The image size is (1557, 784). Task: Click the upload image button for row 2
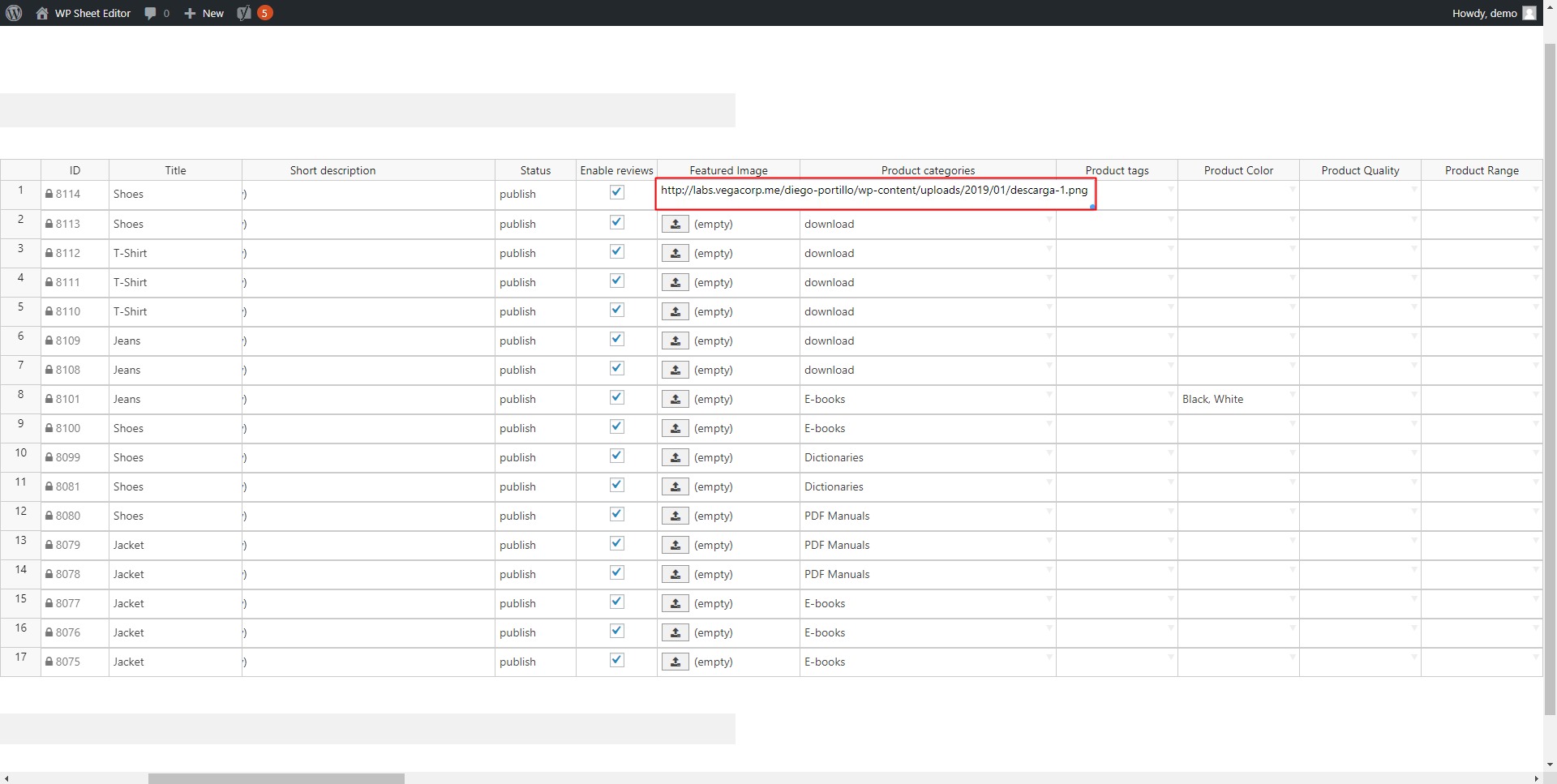click(675, 224)
